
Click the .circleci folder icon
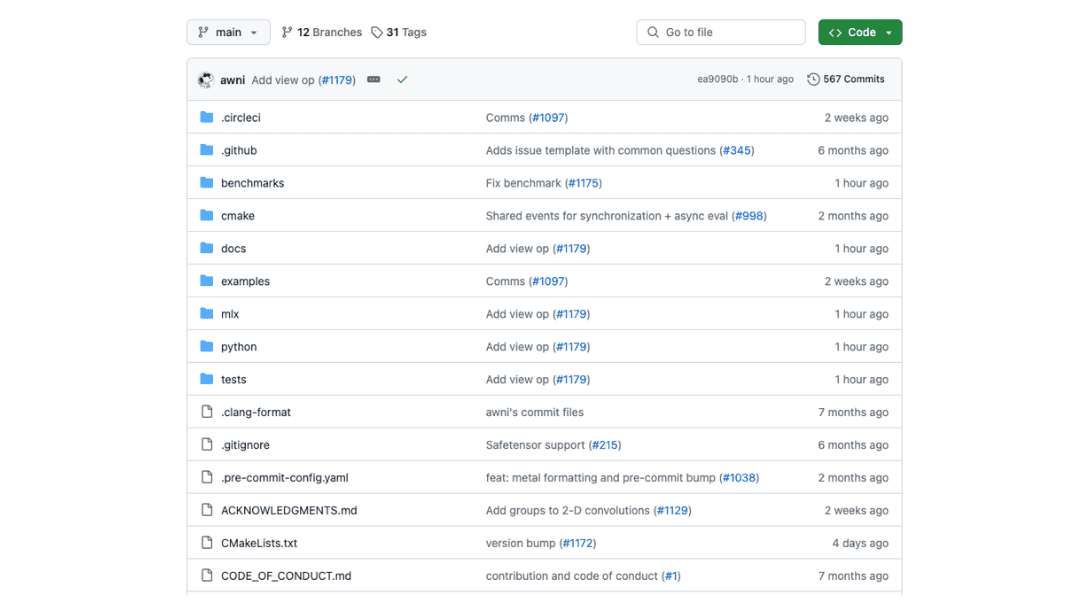207,118
